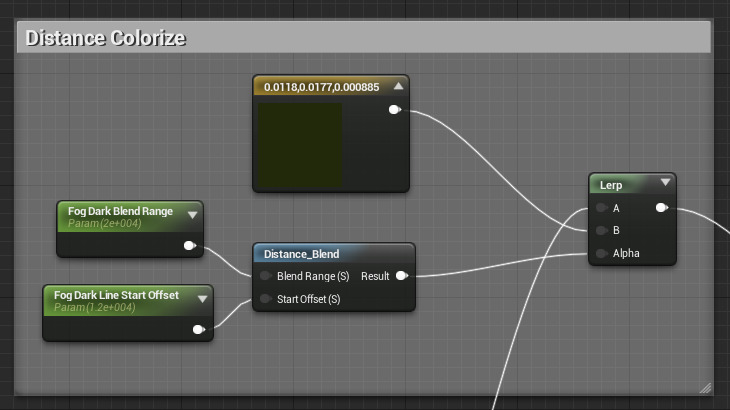This screenshot has height=410, width=730.
Task: Click the comment box resize handle
Action: point(705,387)
